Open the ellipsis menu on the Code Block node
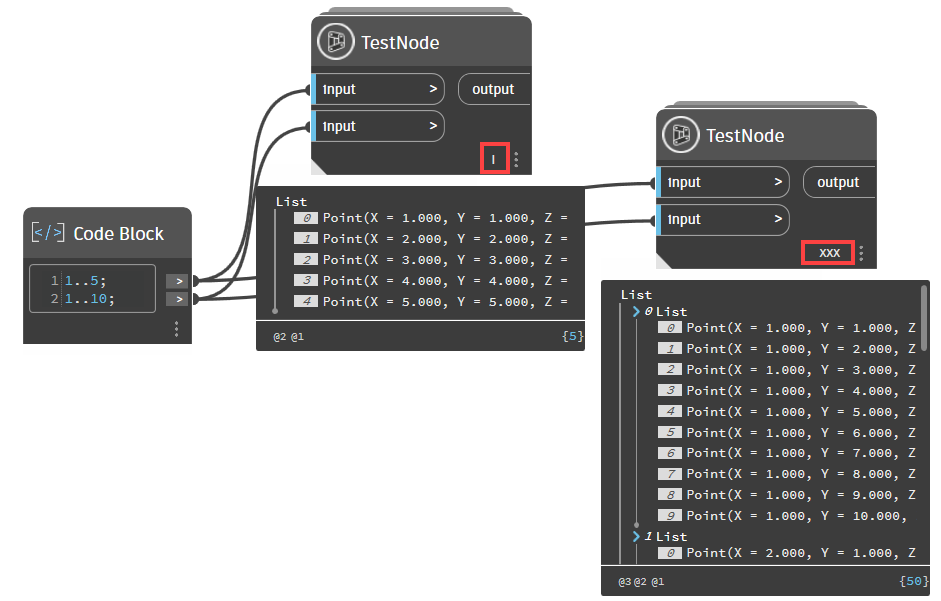Viewport: 941px width, 601px height. tap(176, 327)
